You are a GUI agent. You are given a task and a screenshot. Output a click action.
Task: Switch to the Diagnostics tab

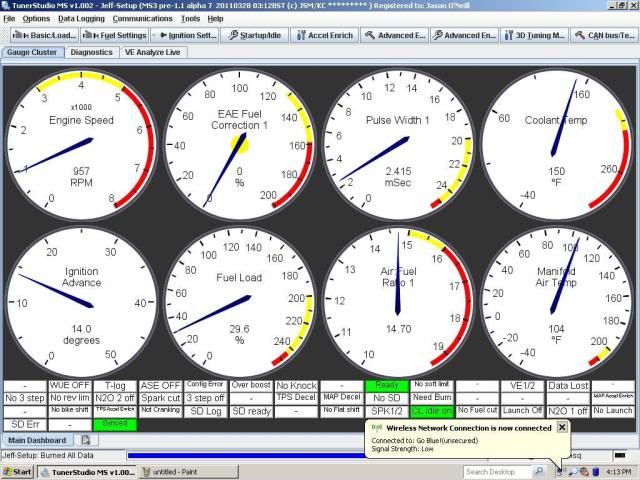point(91,52)
